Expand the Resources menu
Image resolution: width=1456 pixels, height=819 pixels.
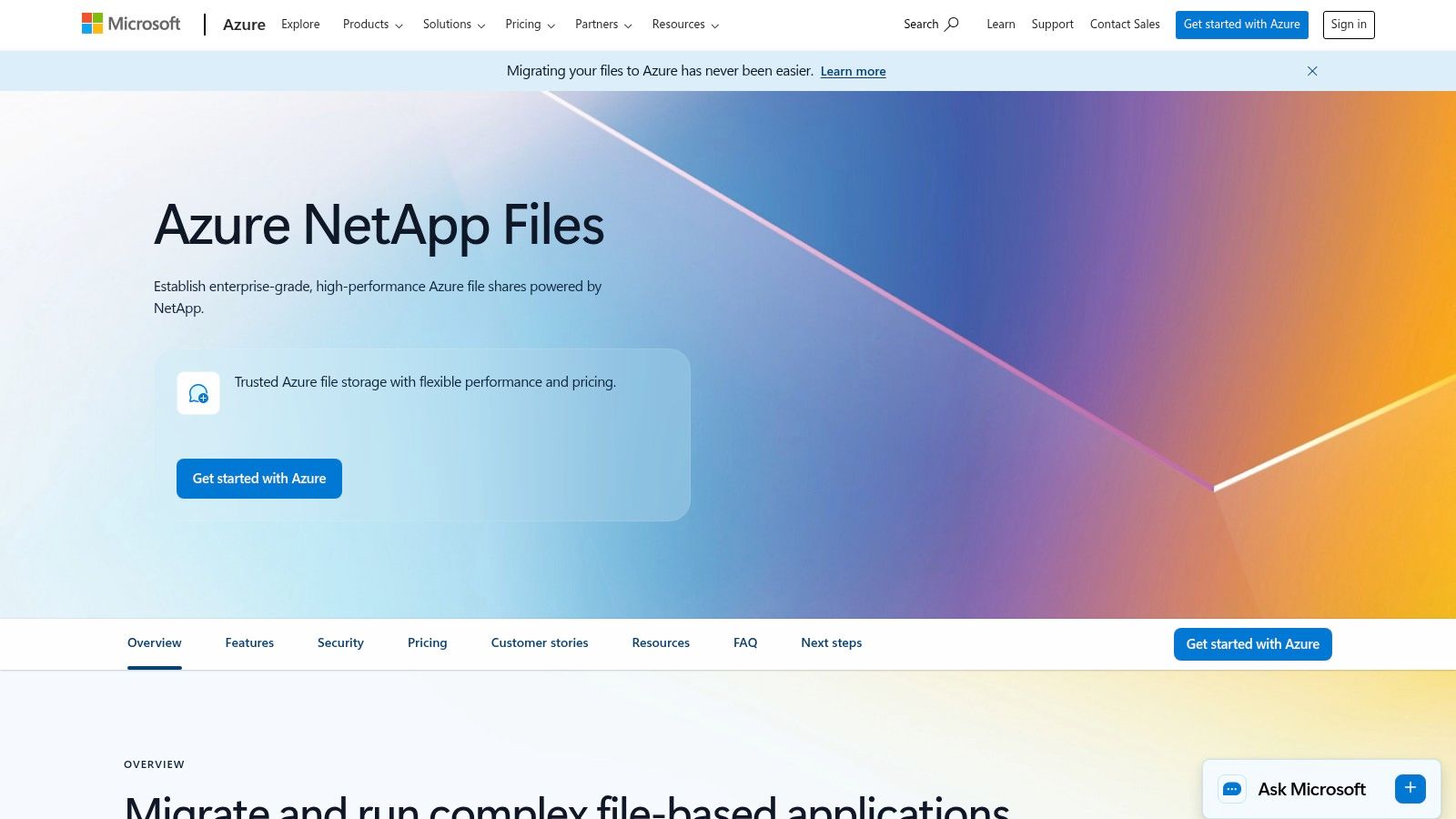tap(684, 25)
